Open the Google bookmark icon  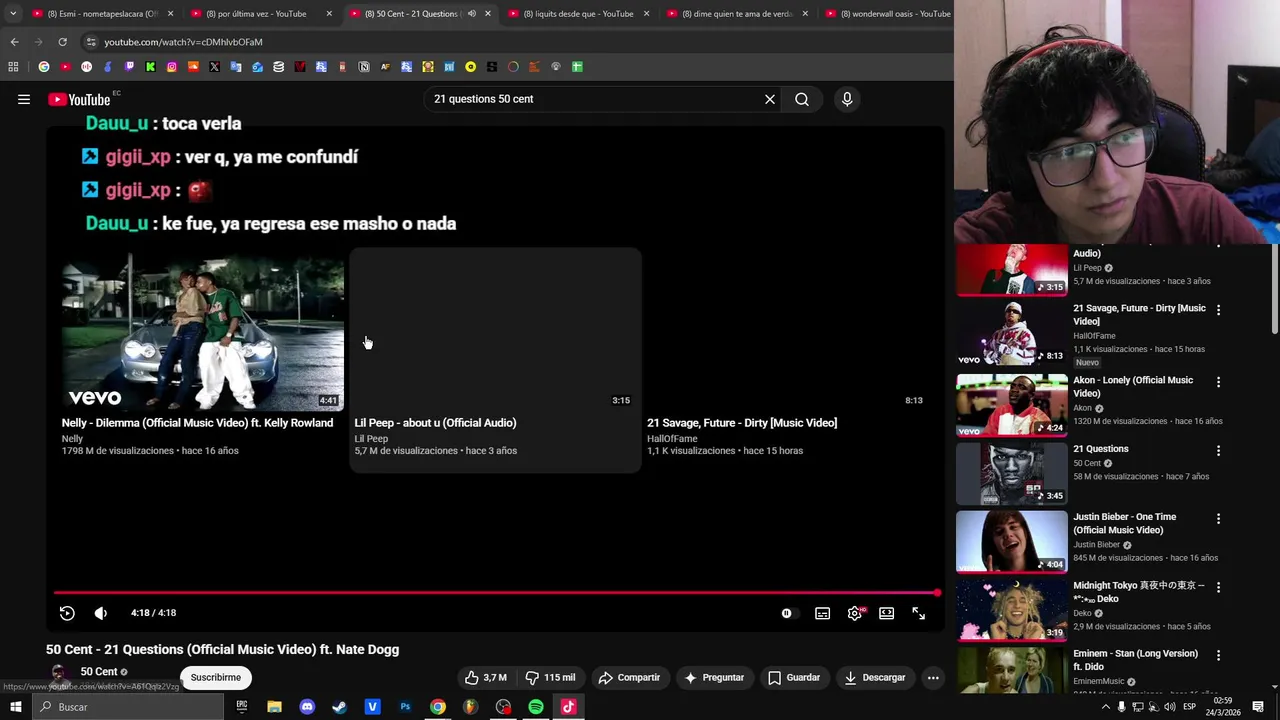click(44, 67)
